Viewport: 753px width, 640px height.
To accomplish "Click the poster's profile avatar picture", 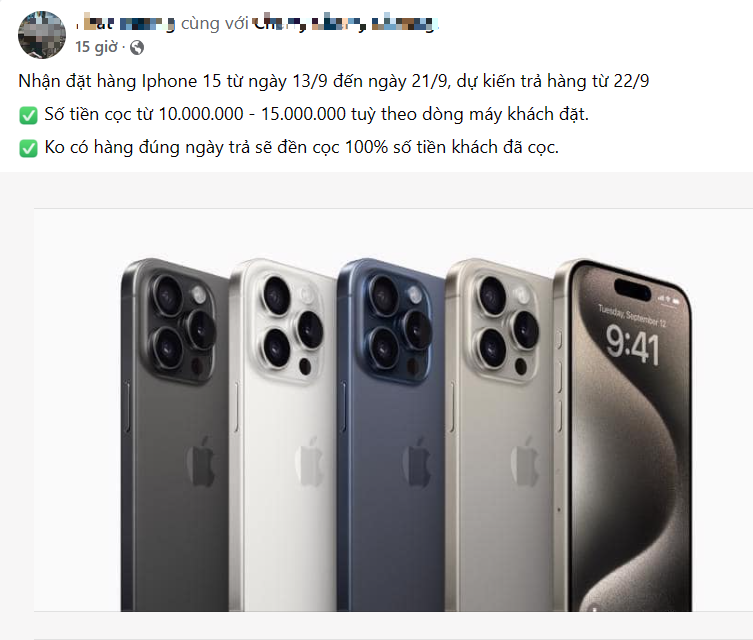I will pos(40,32).
